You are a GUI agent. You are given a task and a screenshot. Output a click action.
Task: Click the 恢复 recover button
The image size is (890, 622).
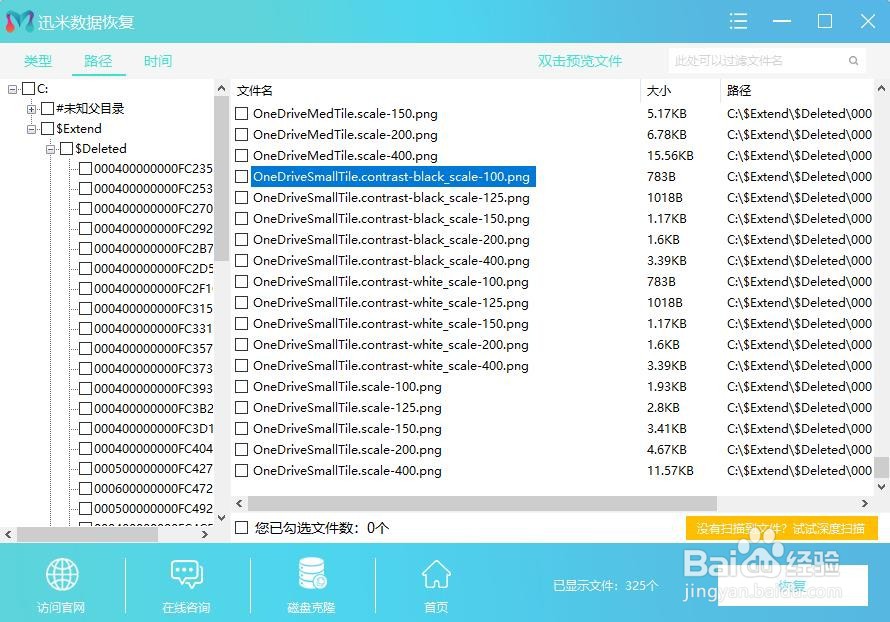pos(792,585)
